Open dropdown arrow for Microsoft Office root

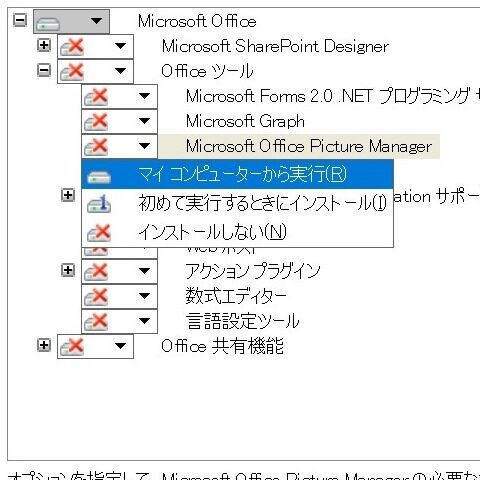point(96,21)
